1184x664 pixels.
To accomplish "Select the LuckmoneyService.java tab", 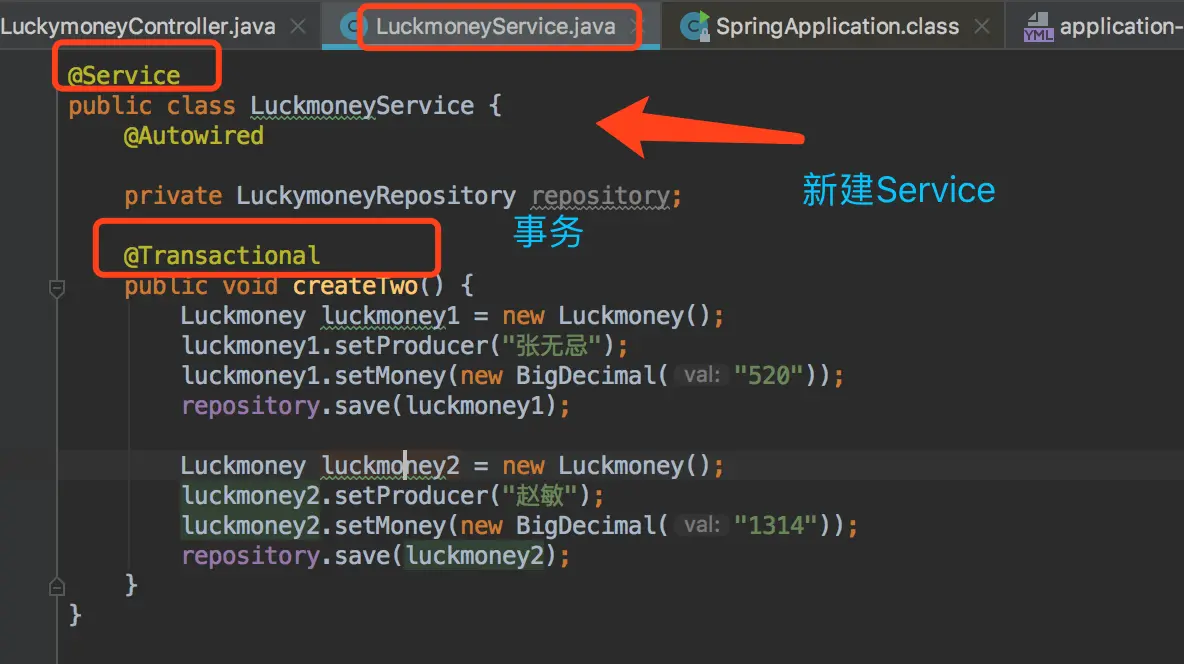I will tap(495, 26).
